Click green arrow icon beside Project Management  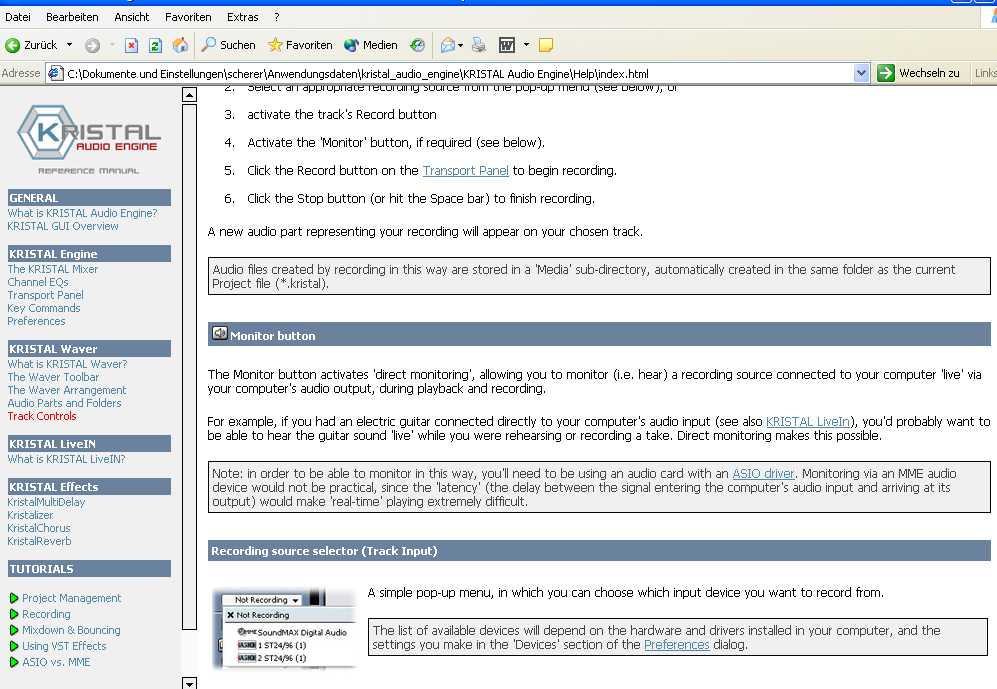pyautogui.click(x=14, y=598)
